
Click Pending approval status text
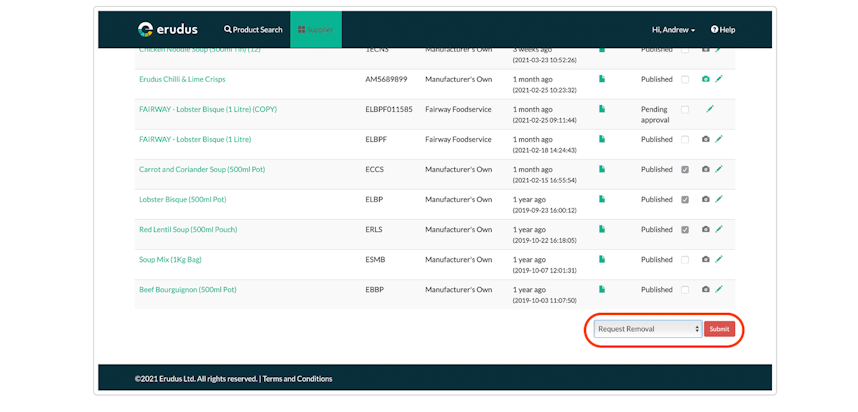[x=656, y=114]
